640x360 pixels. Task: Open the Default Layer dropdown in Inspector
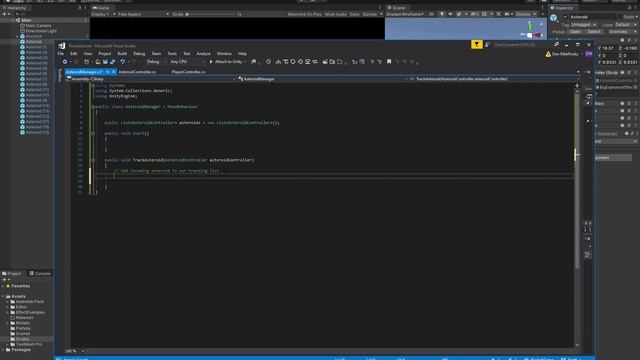tap(625, 24)
